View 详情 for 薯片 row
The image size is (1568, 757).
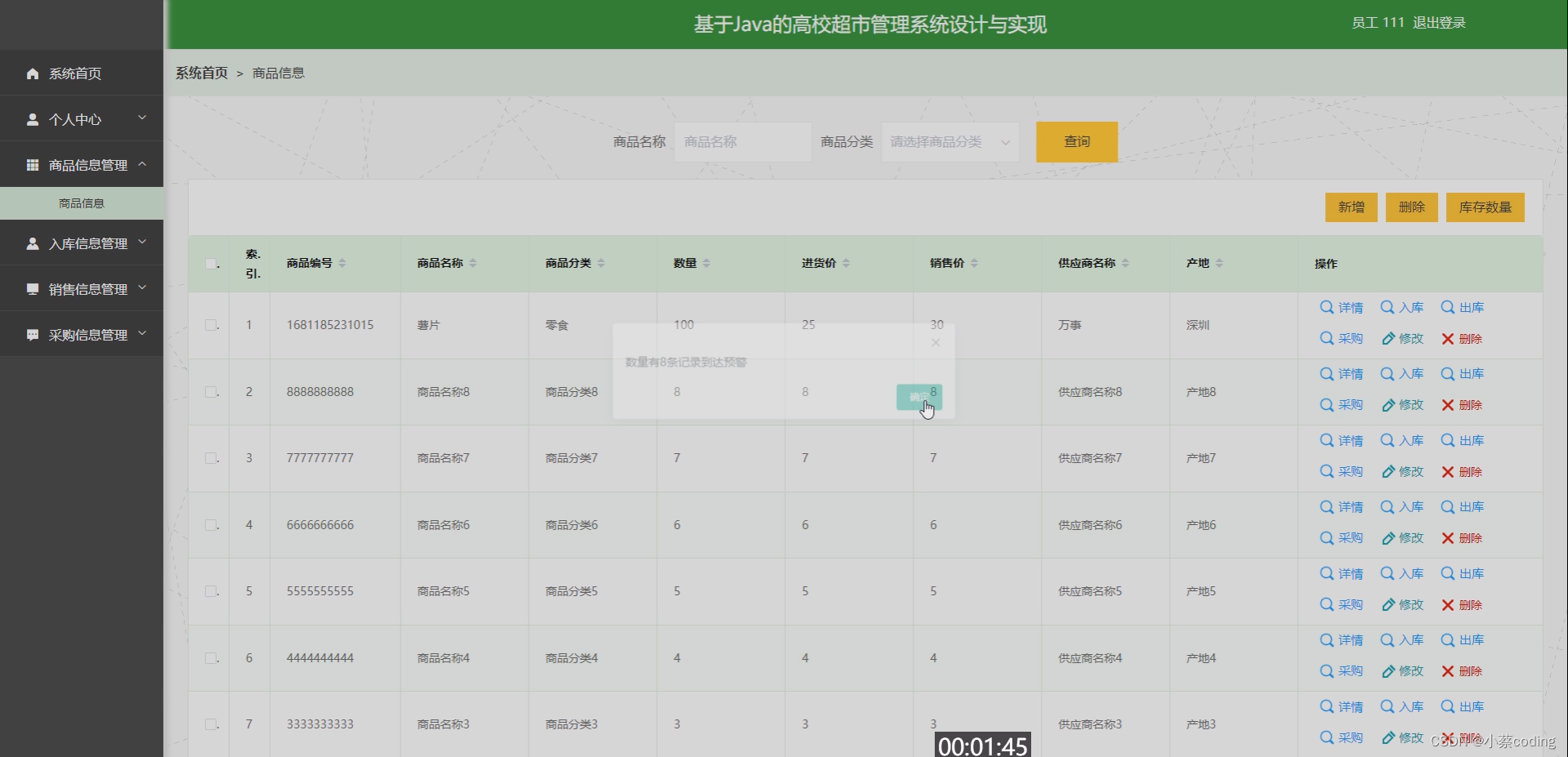tap(1342, 308)
